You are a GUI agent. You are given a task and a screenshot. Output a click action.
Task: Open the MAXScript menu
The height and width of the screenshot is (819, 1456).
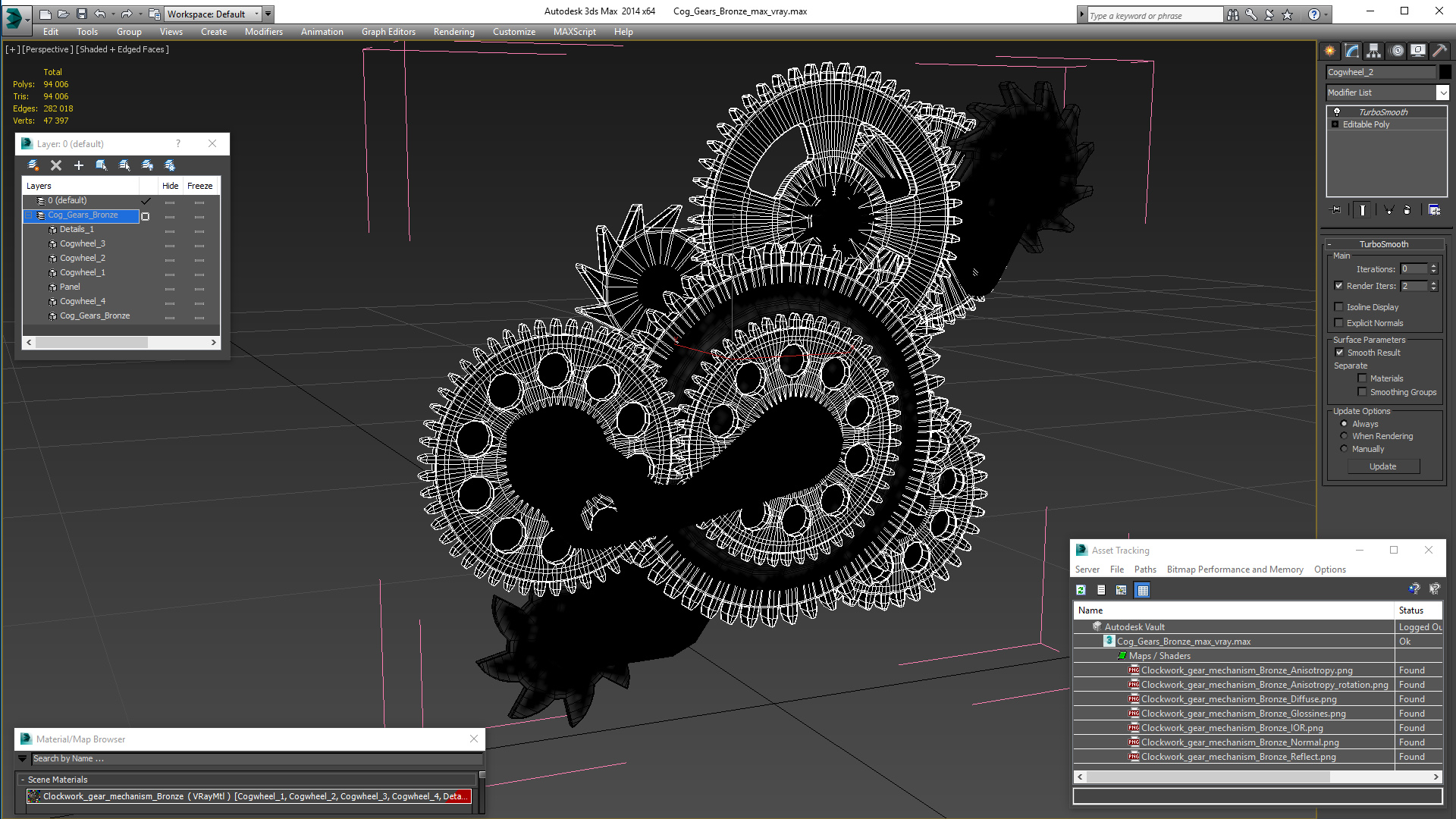click(574, 32)
